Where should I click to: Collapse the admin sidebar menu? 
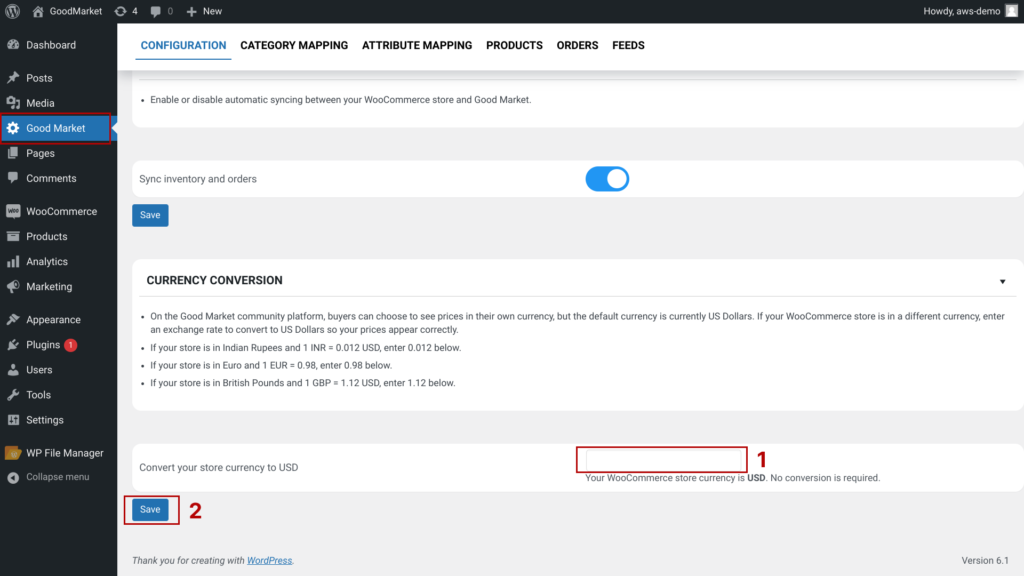tap(57, 477)
